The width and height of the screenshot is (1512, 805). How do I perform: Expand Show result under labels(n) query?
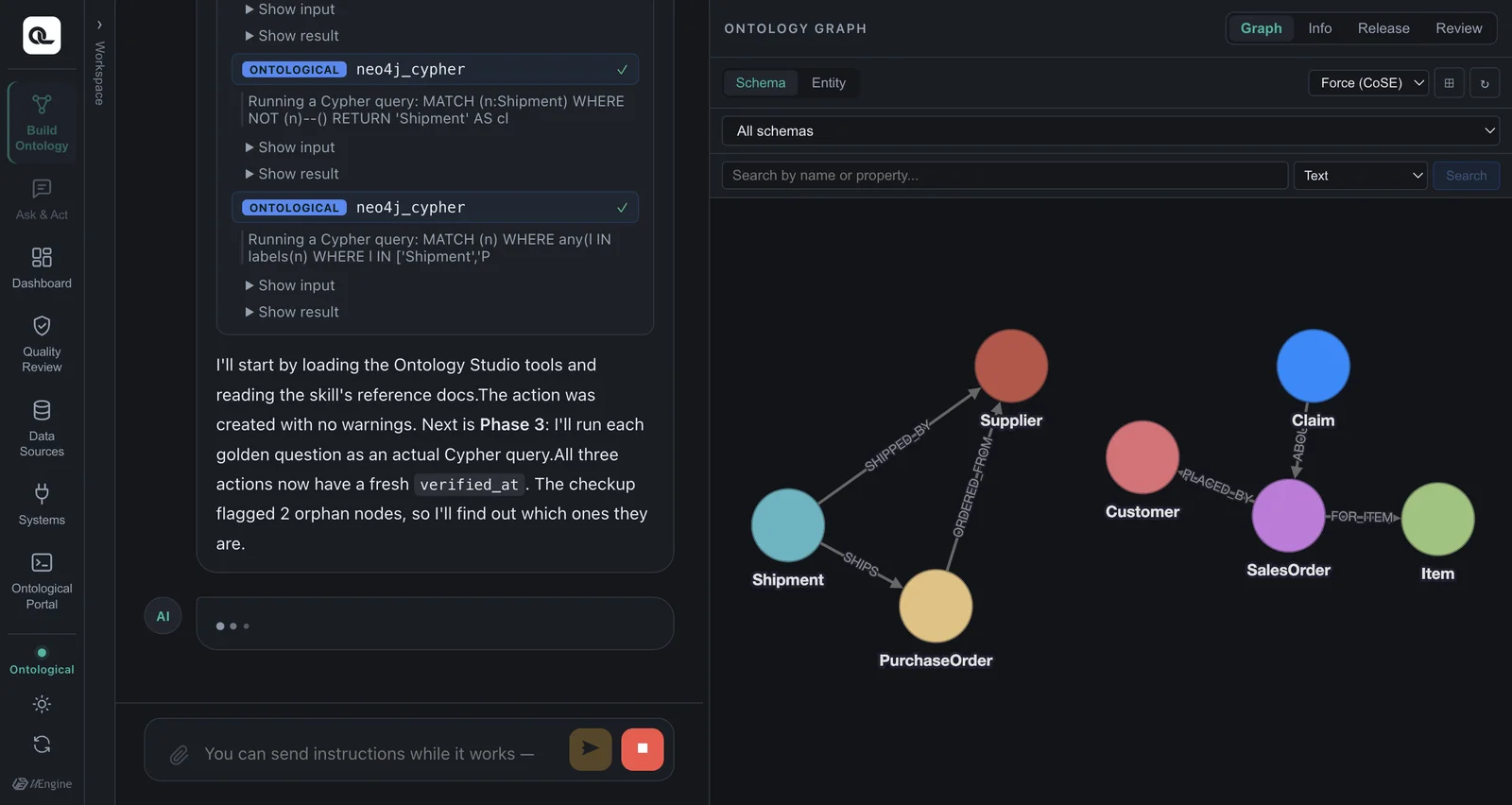click(x=292, y=312)
